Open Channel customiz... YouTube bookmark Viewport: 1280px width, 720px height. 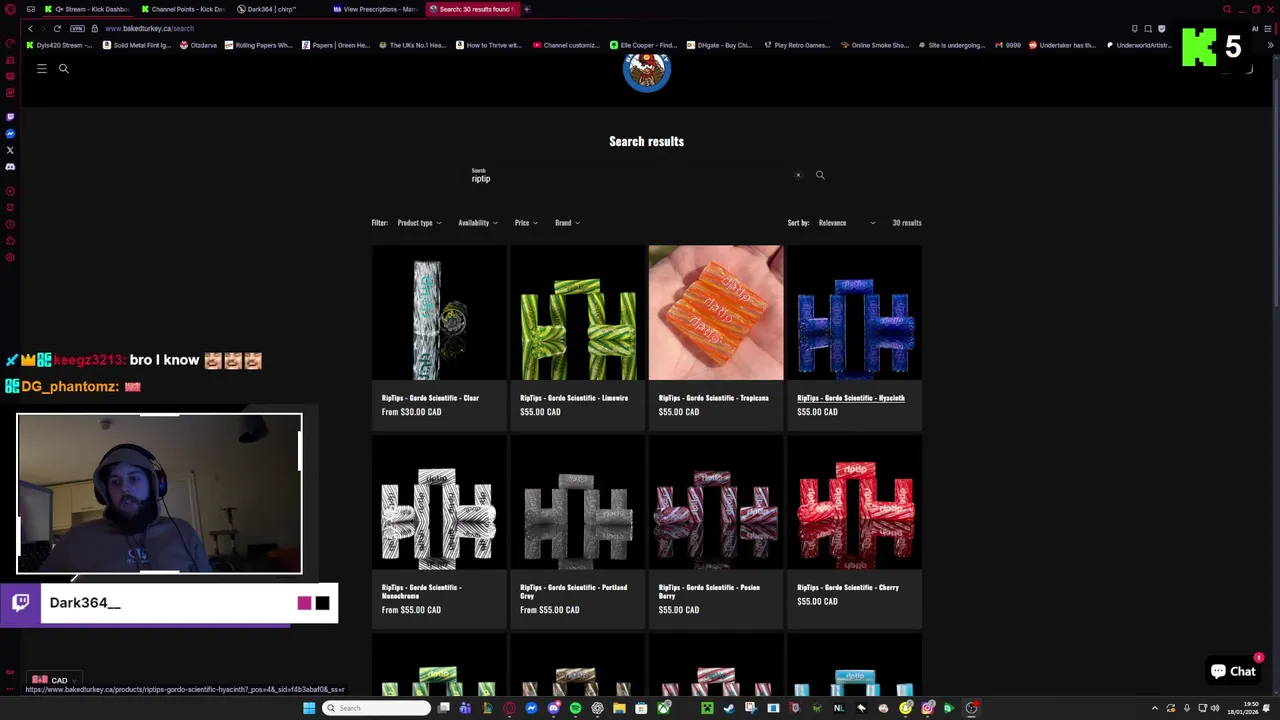567,45
